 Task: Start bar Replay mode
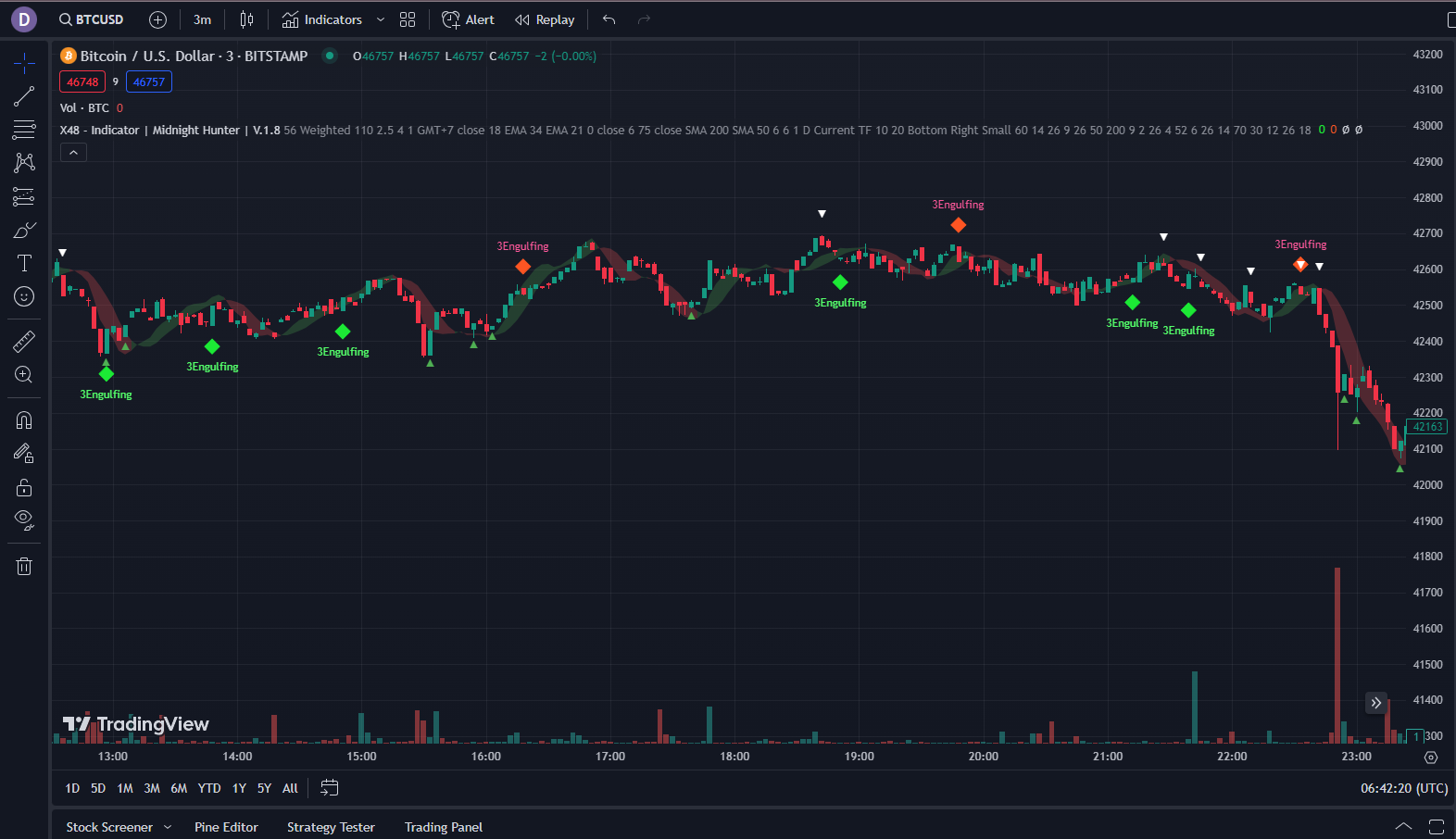(x=545, y=19)
